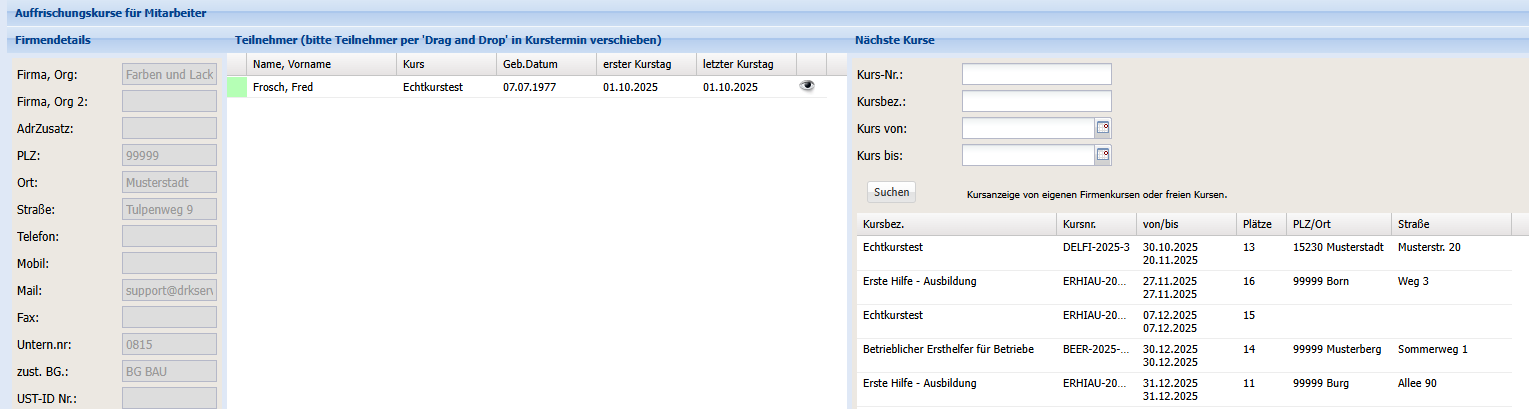Click the Kurs bis date field
The image size is (1529, 409).
click(x=1027, y=155)
